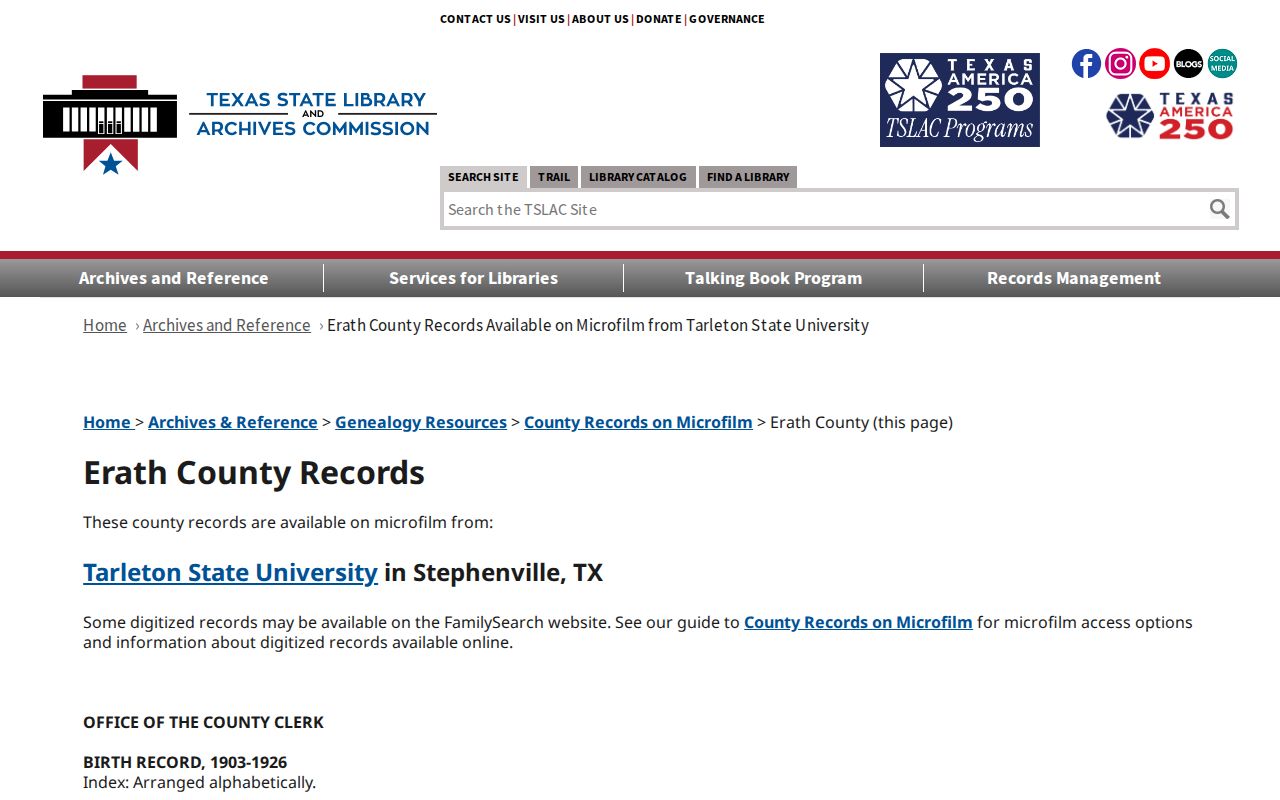Focus the Search the TSLAC Site field
This screenshot has height=800, width=1280.
coord(824,209)
